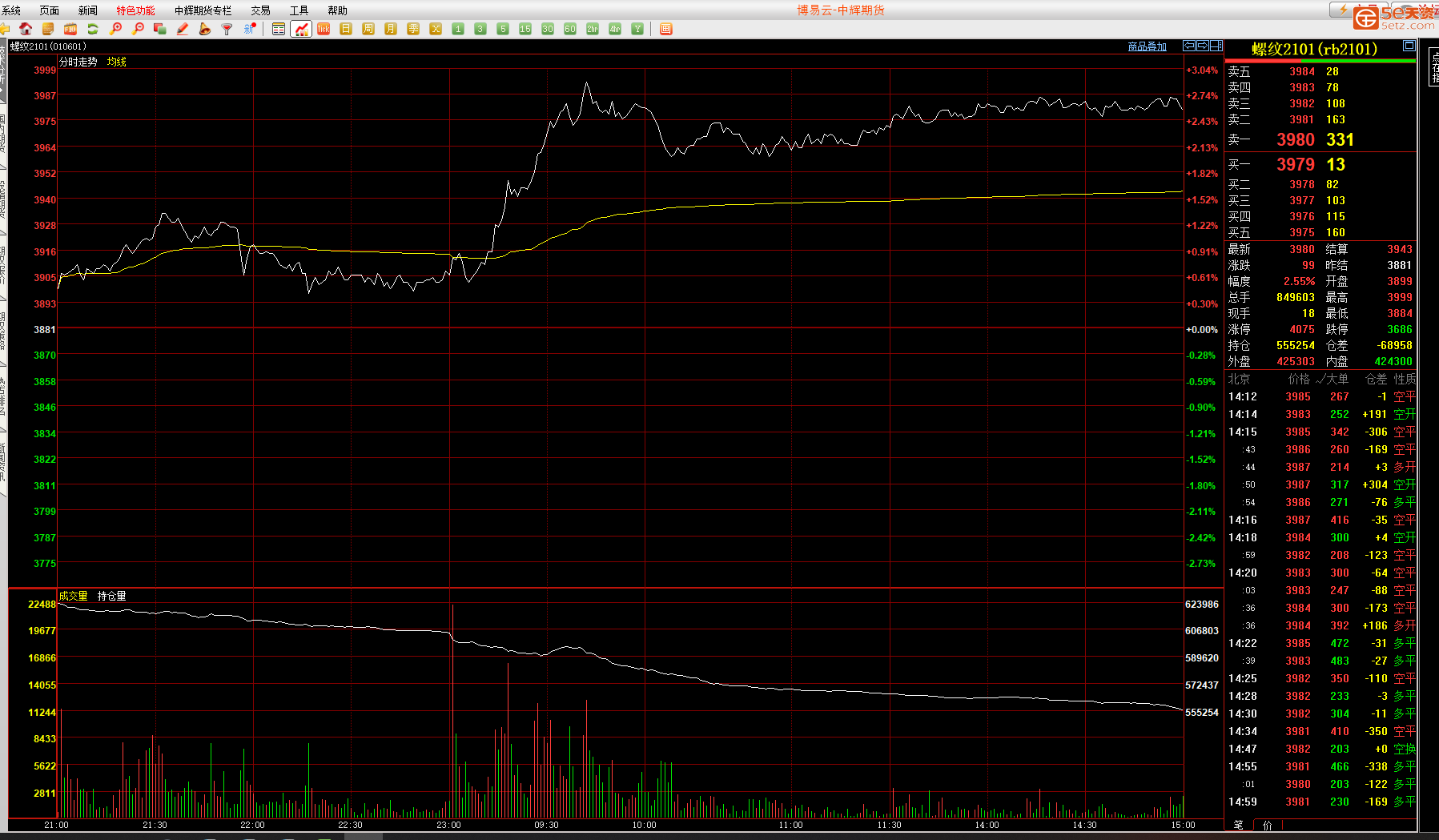Open the funnel filter tool
The height and width of the screenshot is (840, 1439).
(227, 29)
